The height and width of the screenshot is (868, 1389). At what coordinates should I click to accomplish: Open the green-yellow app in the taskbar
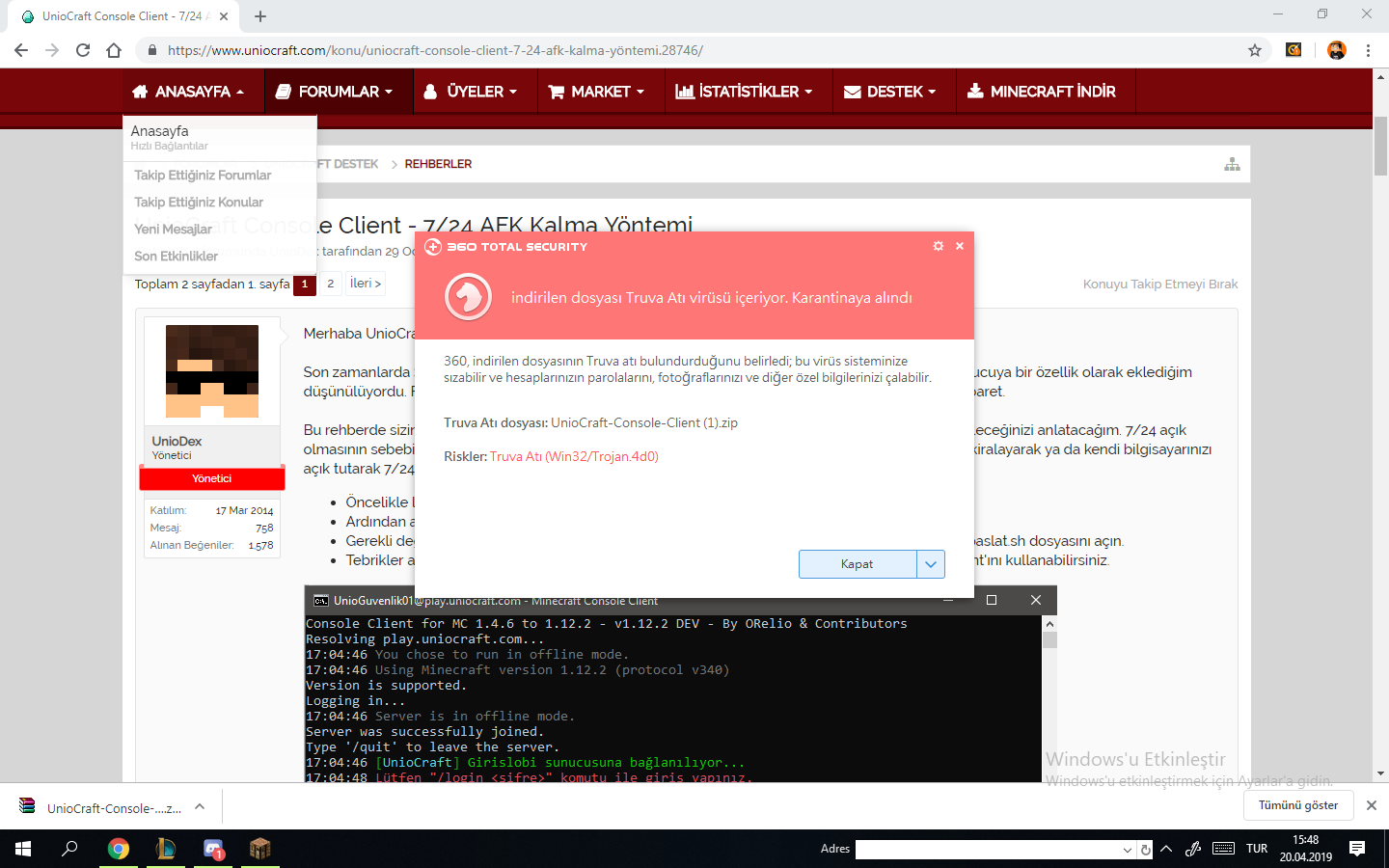pos(166,849)
